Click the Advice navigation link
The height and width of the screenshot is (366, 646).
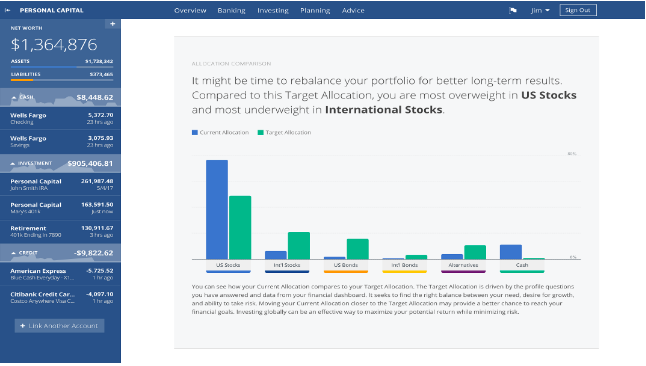tap(353, 10)
